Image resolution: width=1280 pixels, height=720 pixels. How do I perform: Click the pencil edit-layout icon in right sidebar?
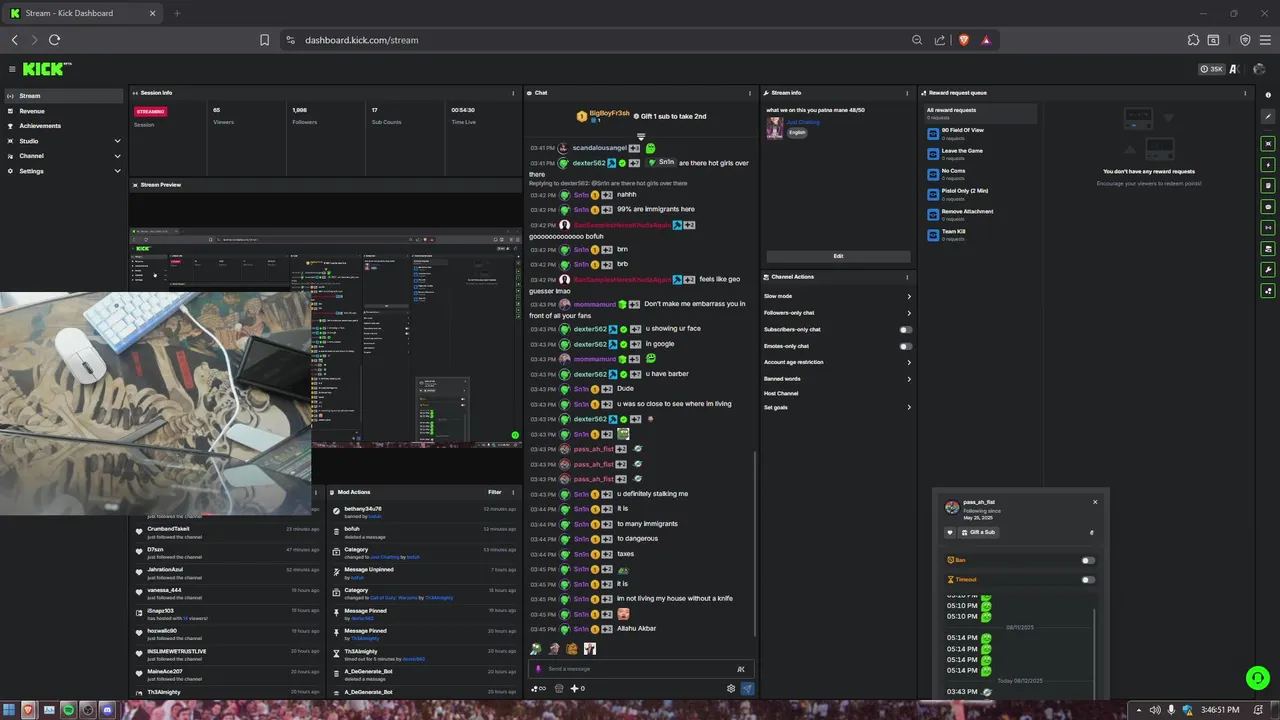1268,116
